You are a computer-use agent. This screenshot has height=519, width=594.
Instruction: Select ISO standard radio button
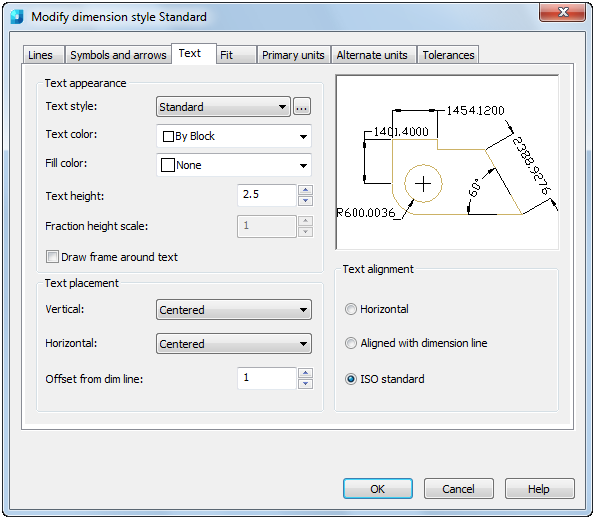[351, 379]
